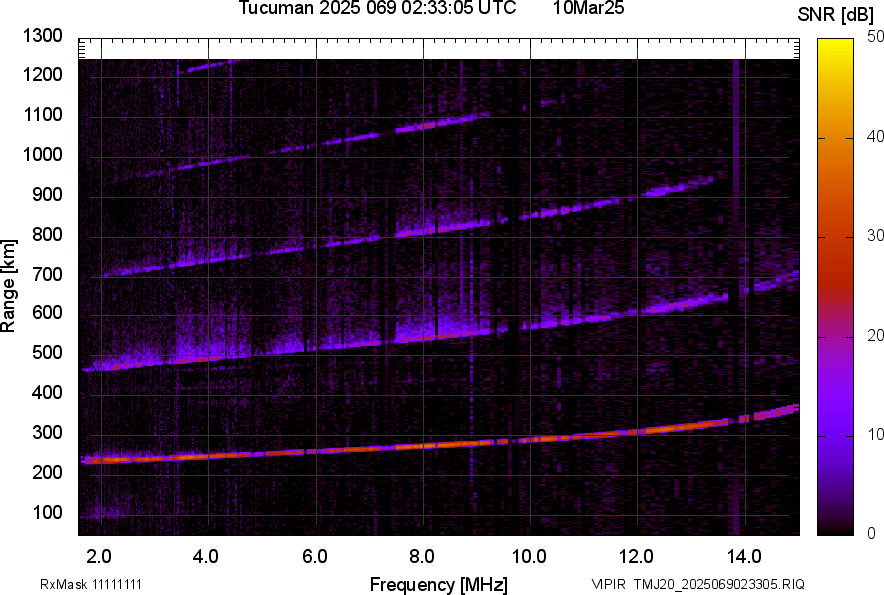This screenshot has width=884, height=595.
Task: Click the 30 tick label on colorbar
Action: pos(875,236)
